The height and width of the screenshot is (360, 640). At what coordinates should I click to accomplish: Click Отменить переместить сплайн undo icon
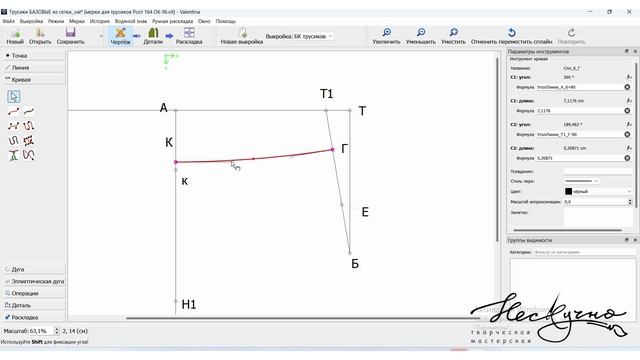coord(511,32)
